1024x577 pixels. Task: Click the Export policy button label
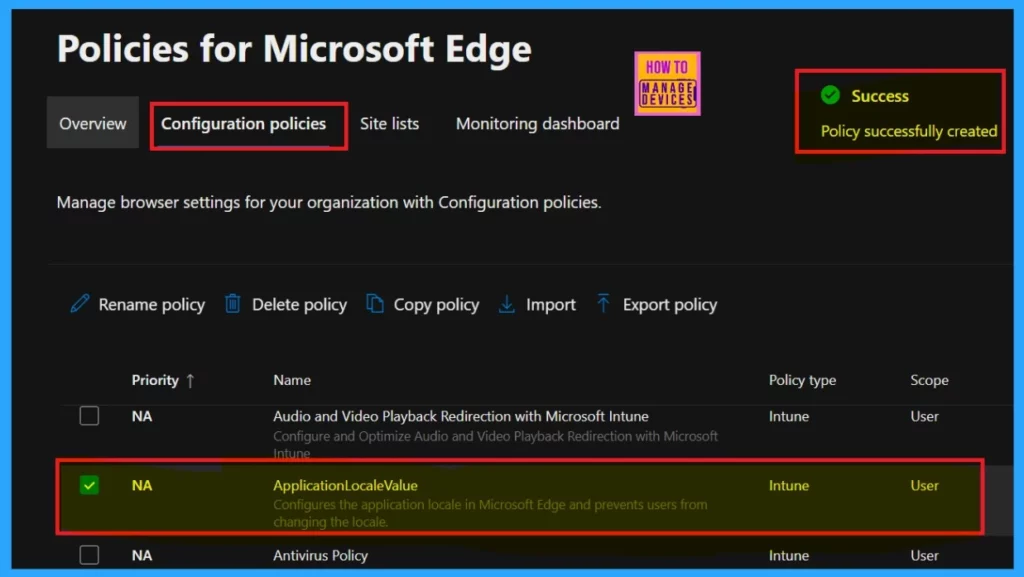click(669, 304)
